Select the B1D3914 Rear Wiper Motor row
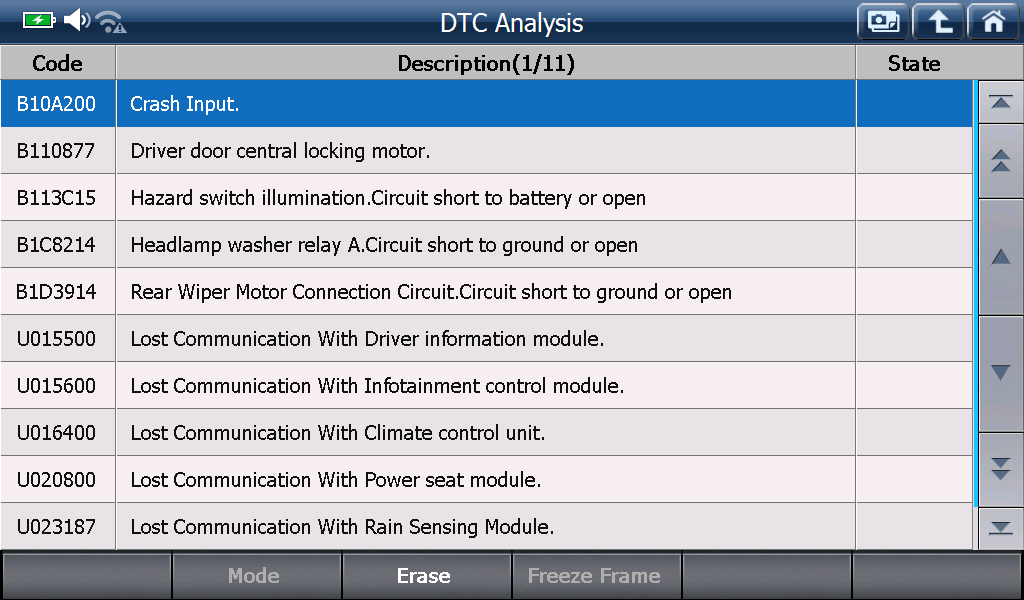 (487, 292)
